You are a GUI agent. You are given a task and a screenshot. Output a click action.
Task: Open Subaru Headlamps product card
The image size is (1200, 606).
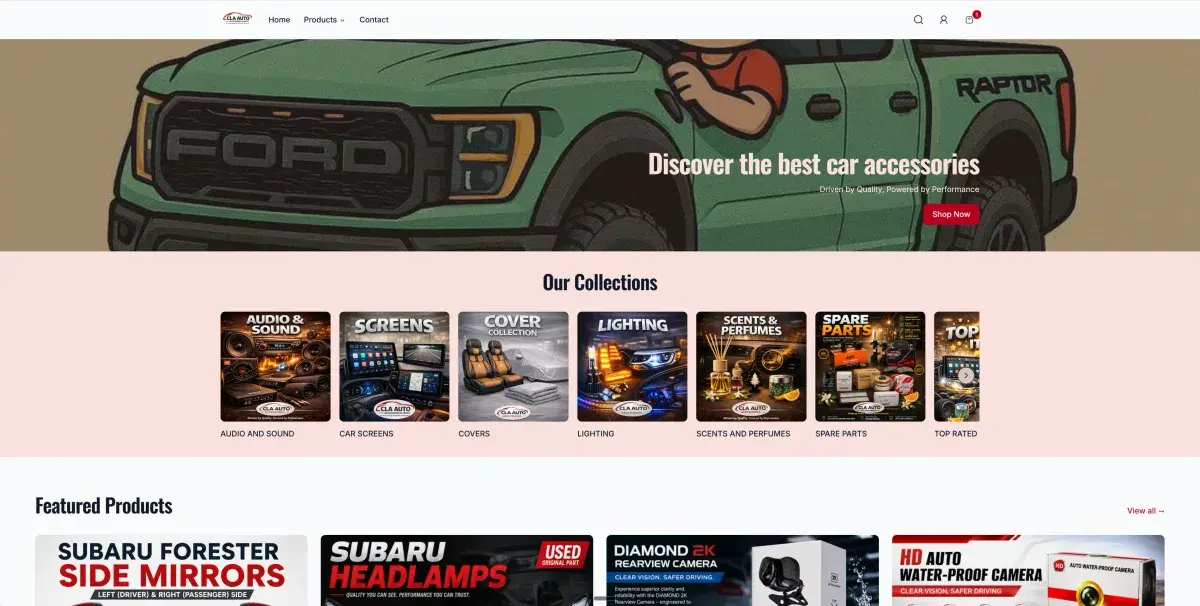457,570
